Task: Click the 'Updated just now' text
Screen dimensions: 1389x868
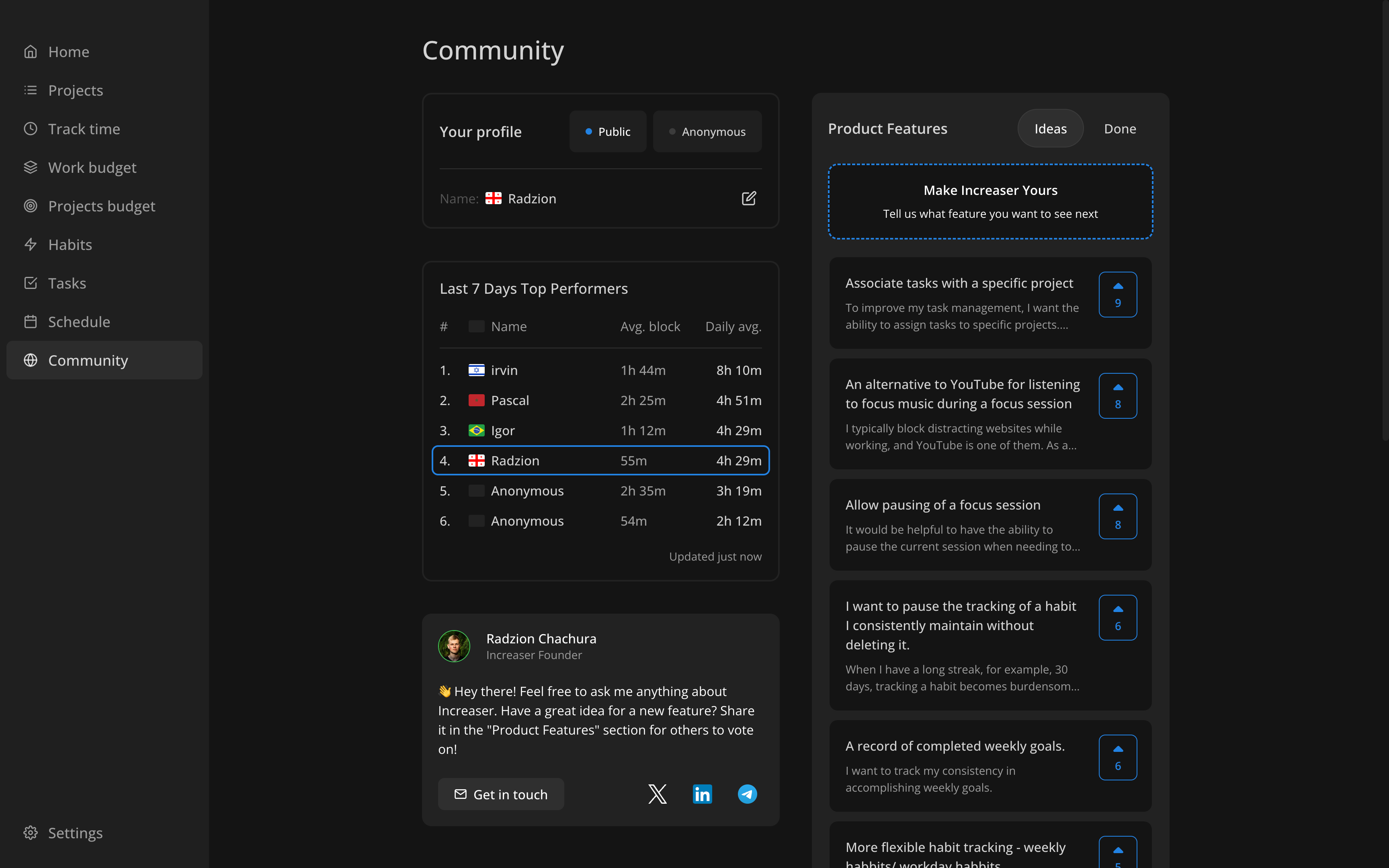Action: pyautogui.click(x=715, y=556)
